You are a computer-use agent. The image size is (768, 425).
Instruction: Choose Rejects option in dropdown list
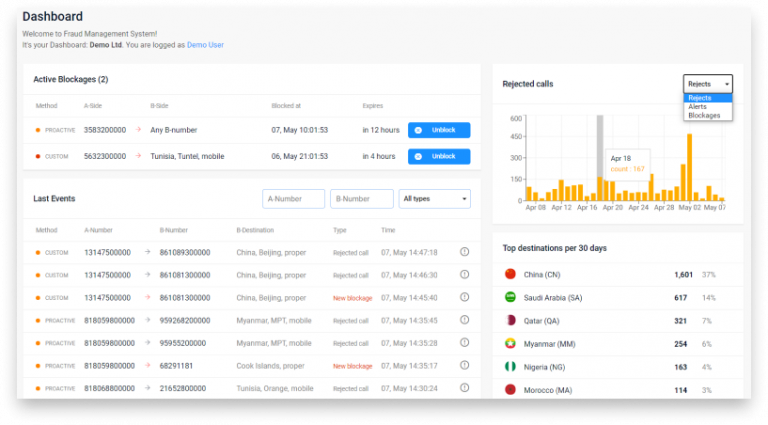click(700, 98)
